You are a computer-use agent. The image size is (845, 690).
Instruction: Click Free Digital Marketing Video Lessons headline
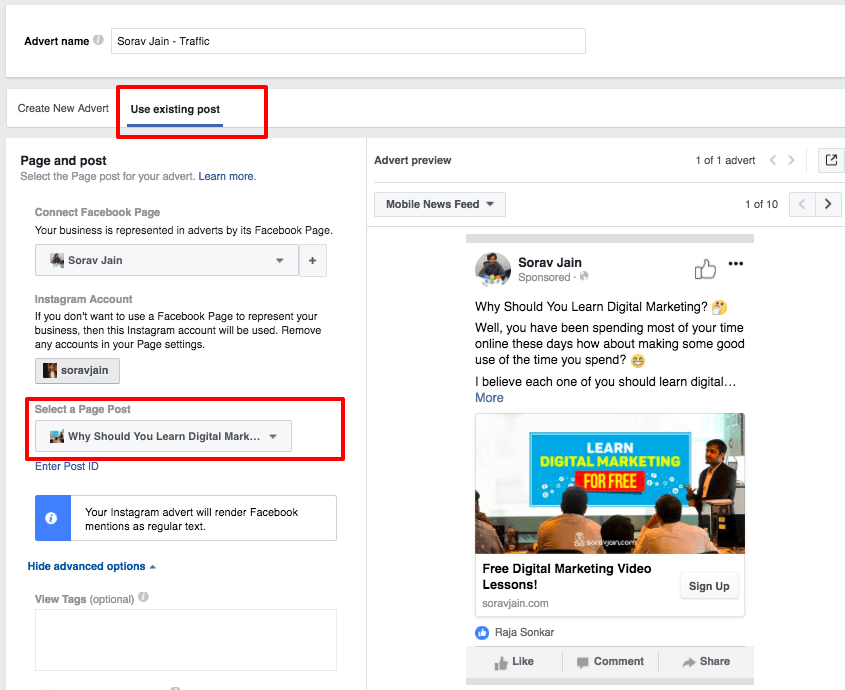[567, 577]
